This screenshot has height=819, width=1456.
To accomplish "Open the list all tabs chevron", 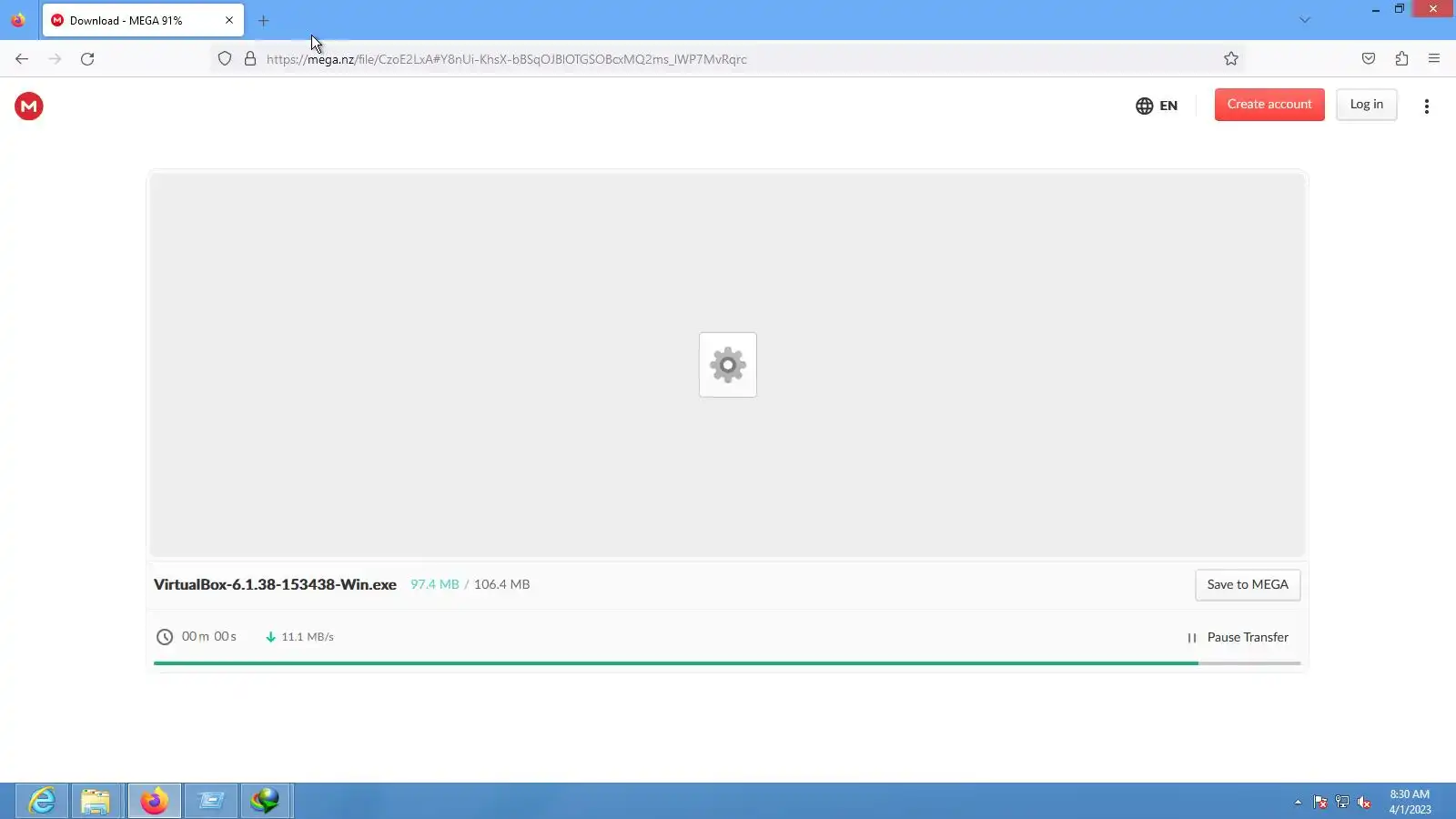I will [x=1305, y=20].
